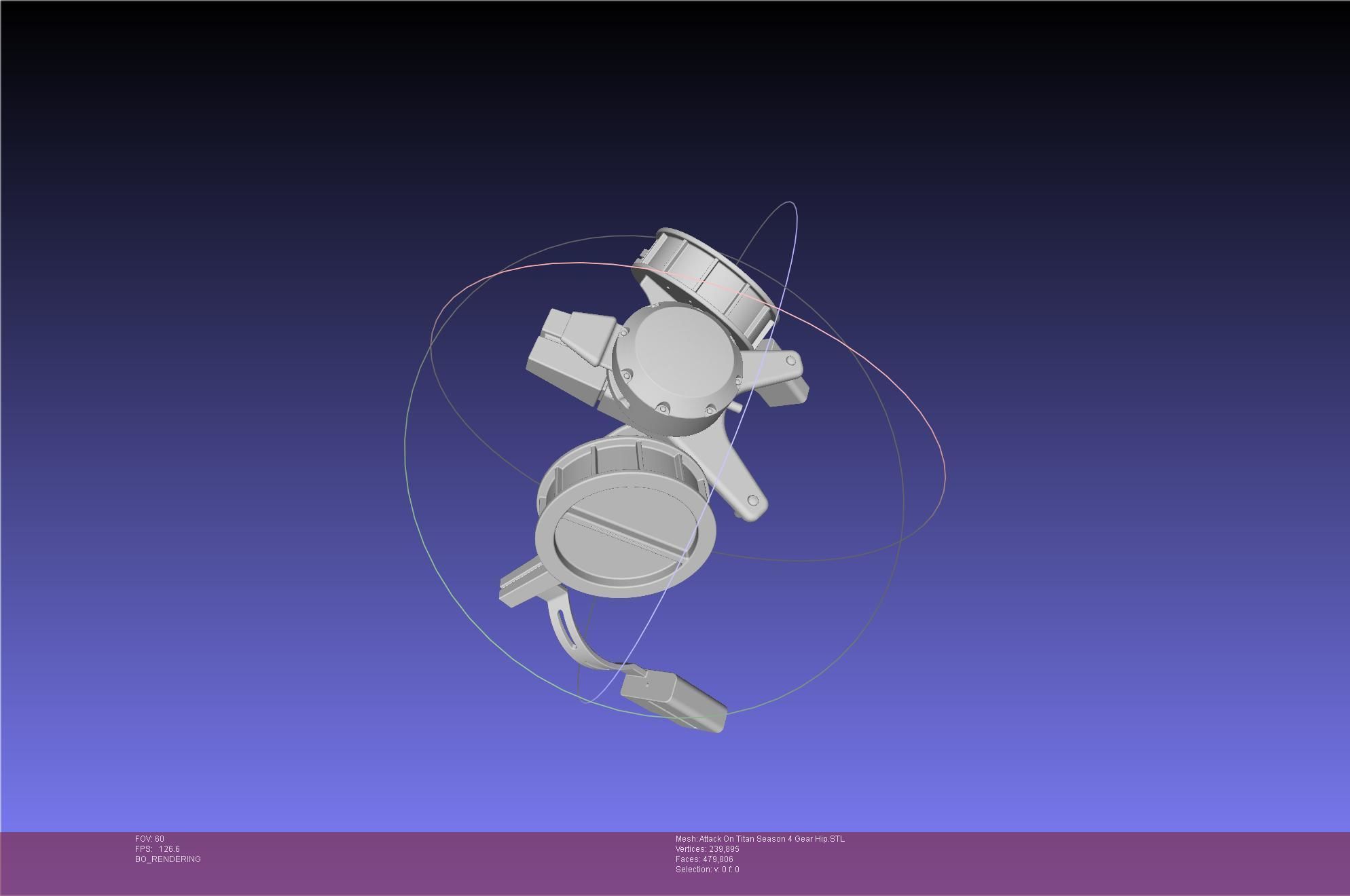Click the Selection: v: 0 f: 0 text
Image resolution: width=1350 pixels, height=896 pixels.
[x=707, y=870]
